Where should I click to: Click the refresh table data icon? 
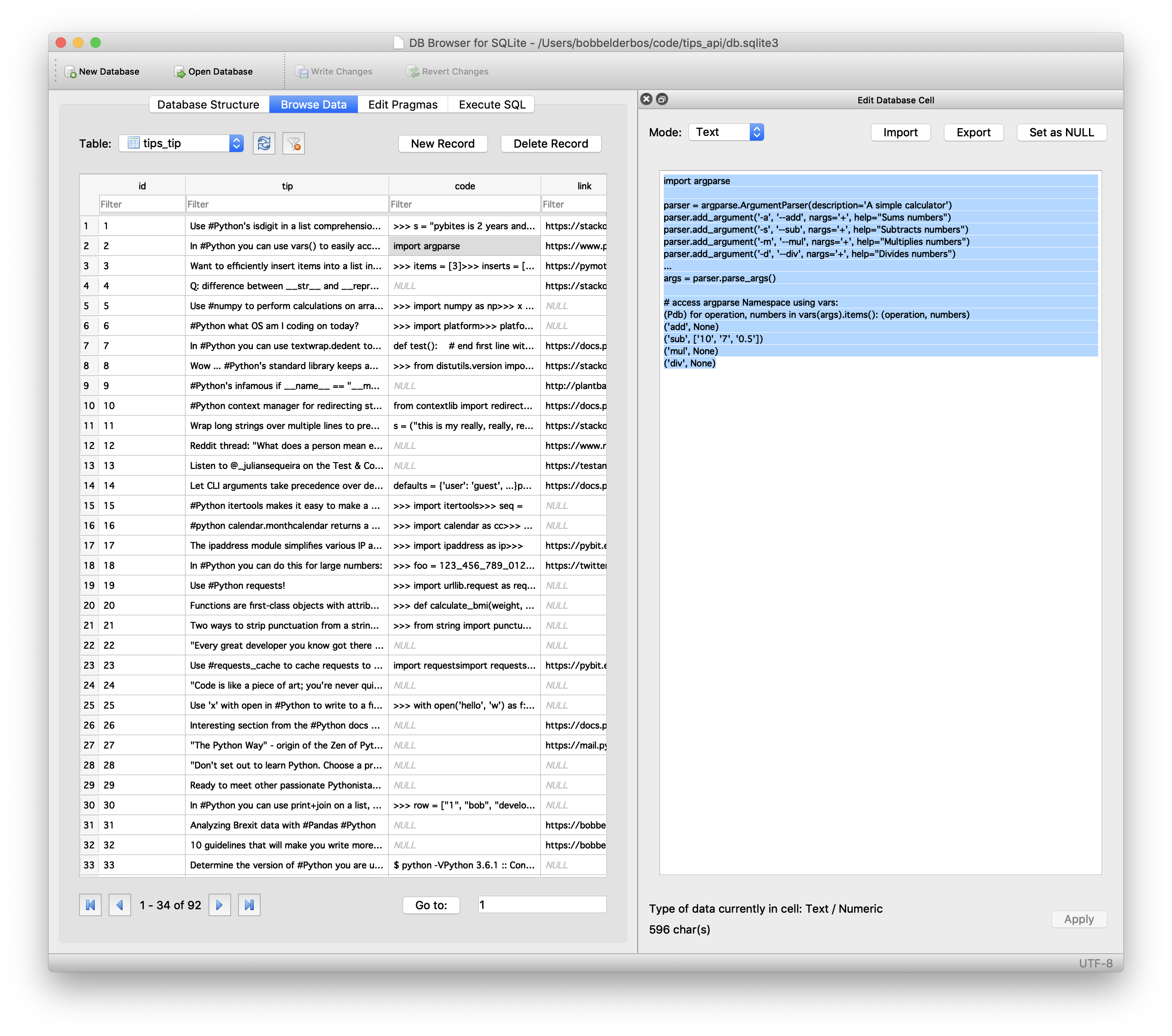click(264, 143)
